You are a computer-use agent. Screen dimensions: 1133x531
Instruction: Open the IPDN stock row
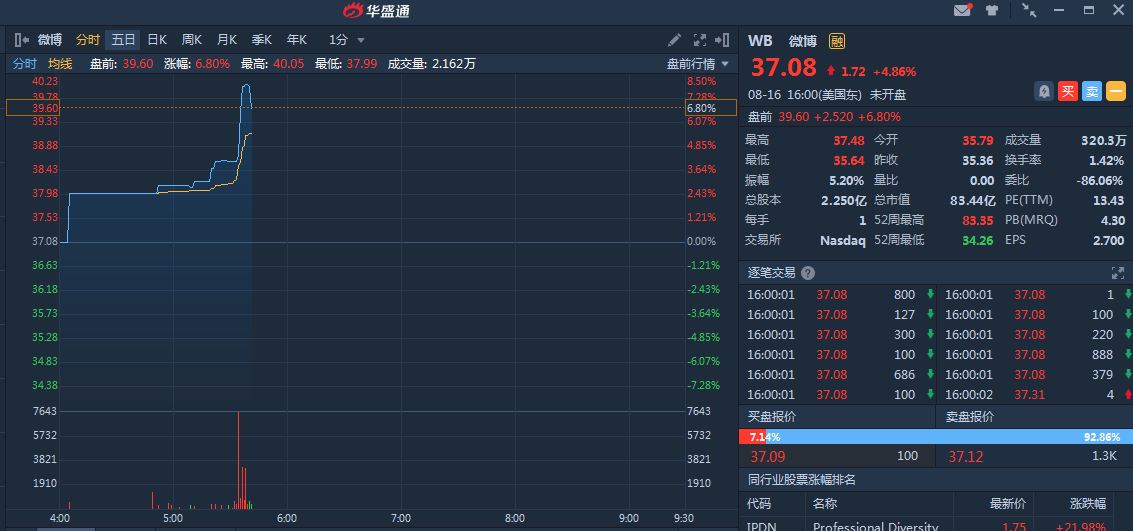[936, 526]
